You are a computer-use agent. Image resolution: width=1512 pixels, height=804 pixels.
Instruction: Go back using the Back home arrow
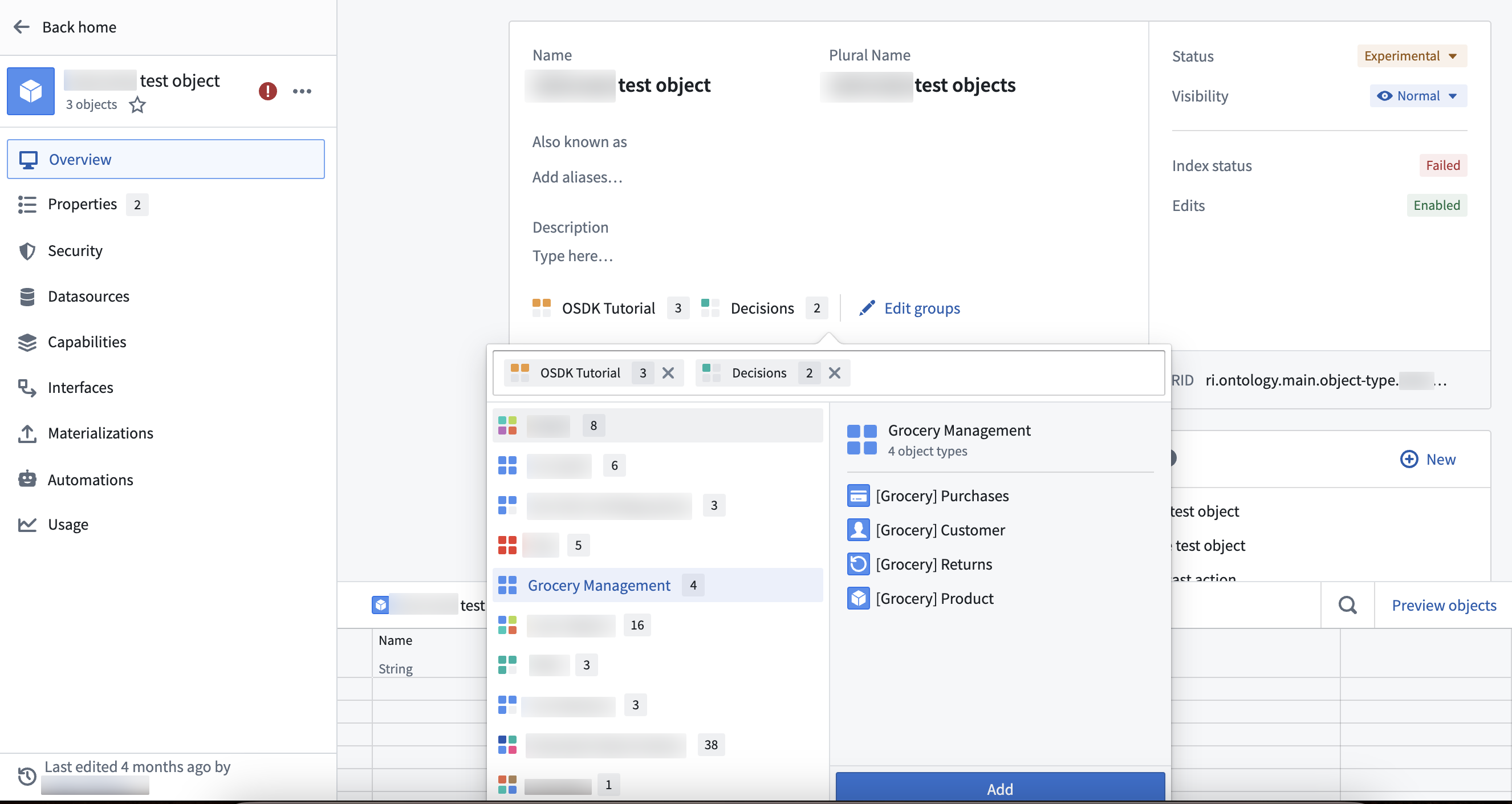pyautogui.click(x=22, y=27)
